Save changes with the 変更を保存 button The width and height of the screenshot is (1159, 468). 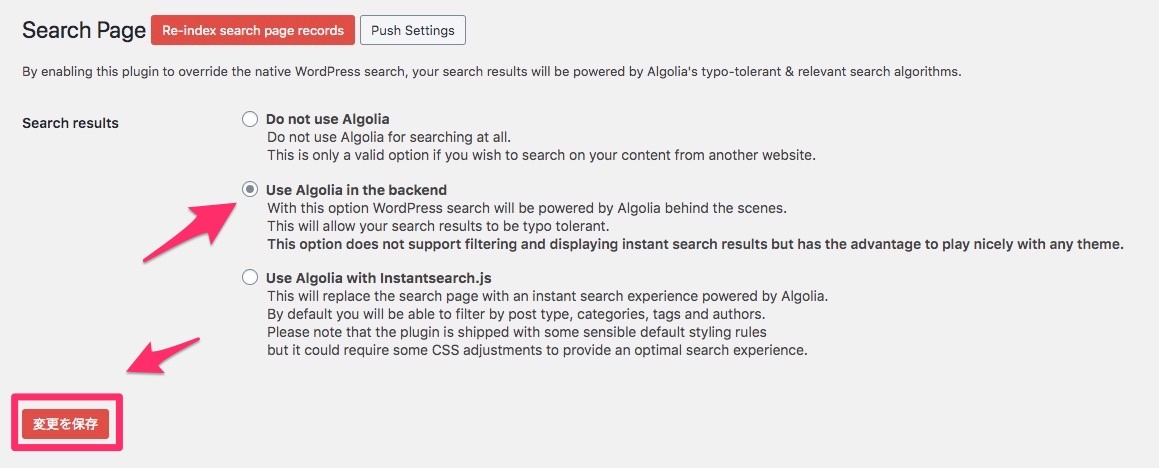[65, 424]
